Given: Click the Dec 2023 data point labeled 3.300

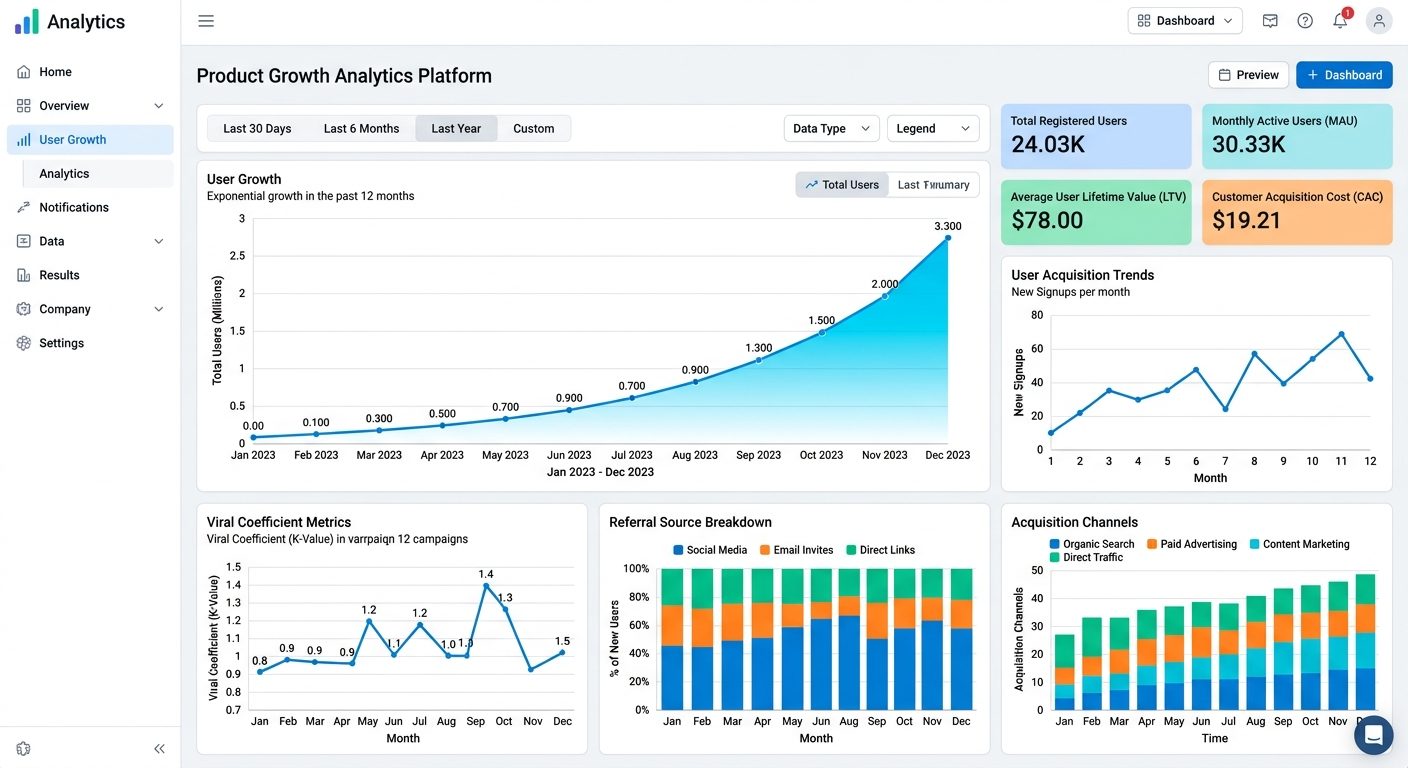Looking at the screenshot, I should pyautogui.click(x=947, y=238).
